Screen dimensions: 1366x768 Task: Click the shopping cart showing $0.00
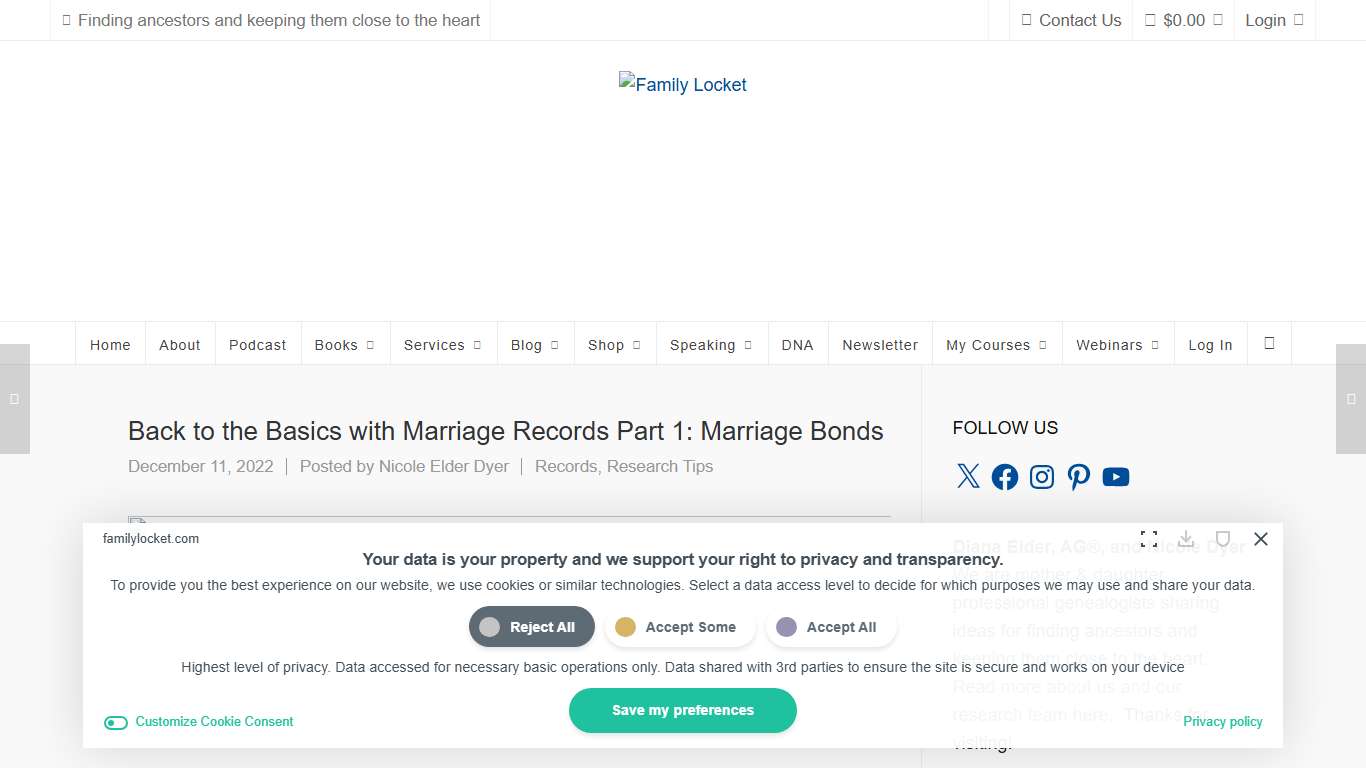[1183, 19]
